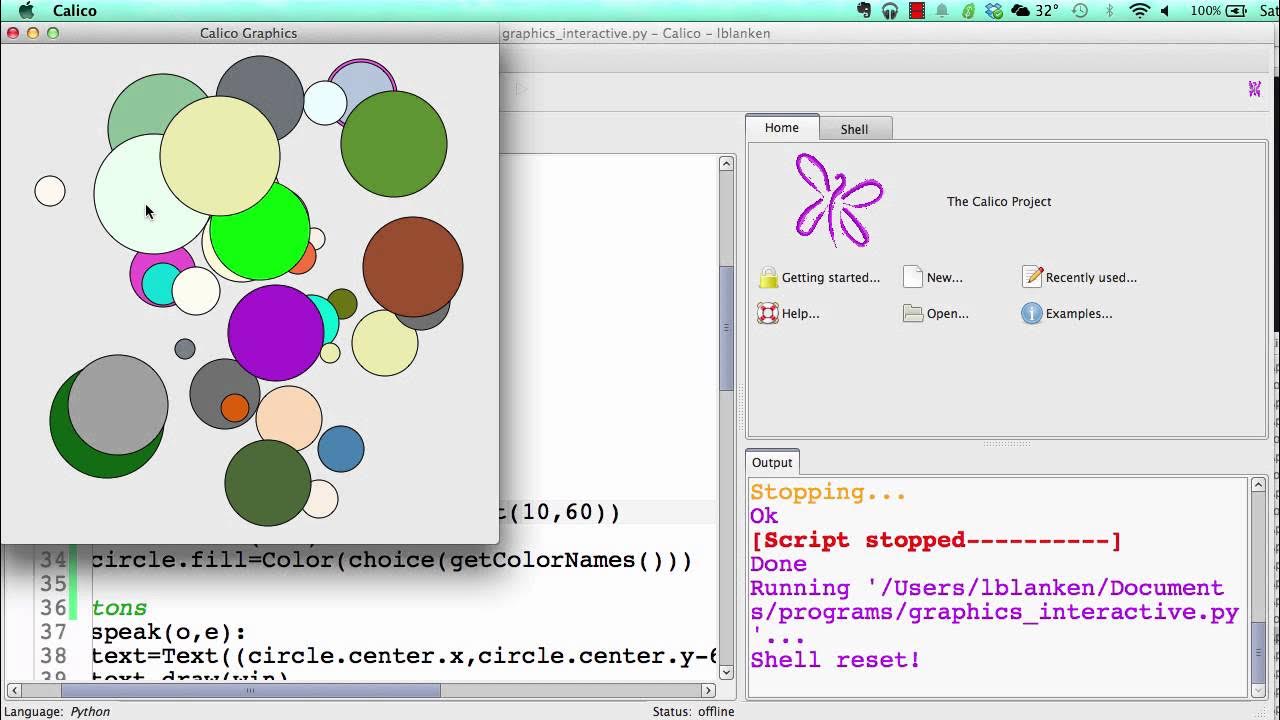Viewport: 1280px width, 720px height.
Task: Click the editor horizontal scrollbar right arrow
Action: (708, 690)
